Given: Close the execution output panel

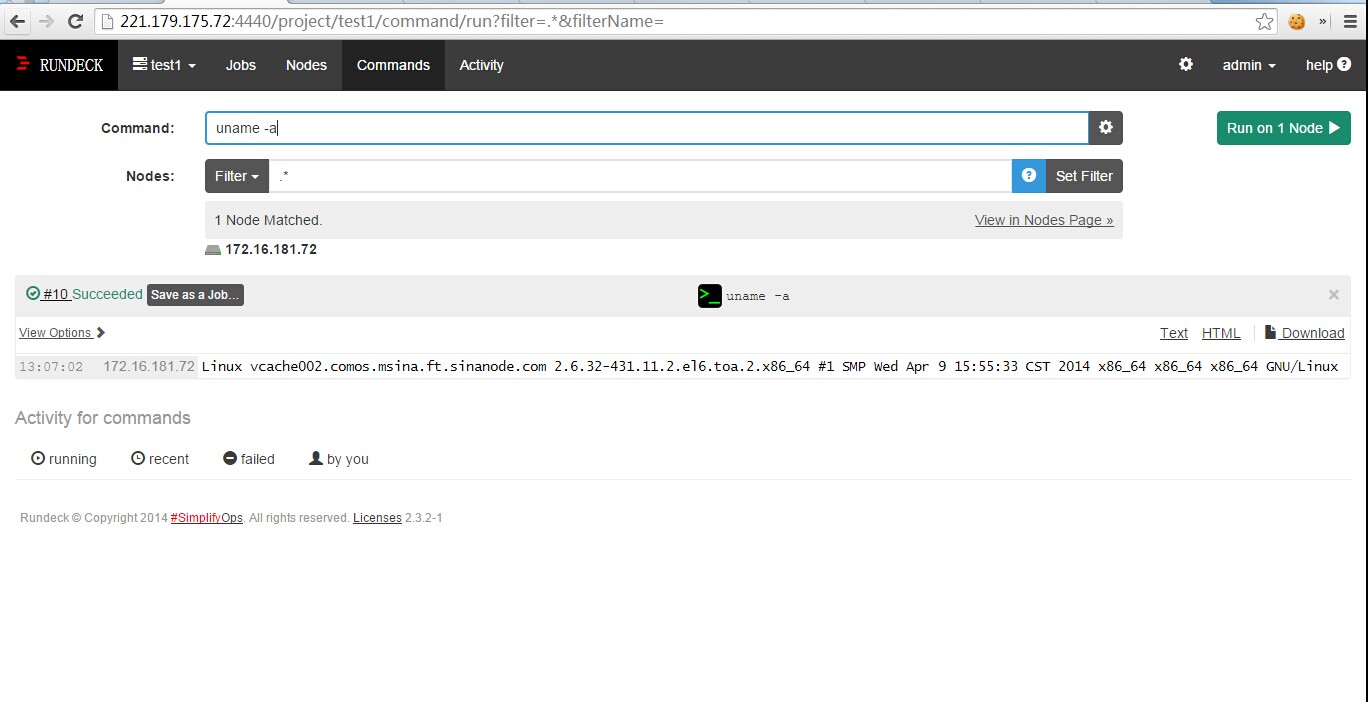Looking at the screenshot, I should pos(1333,295).
